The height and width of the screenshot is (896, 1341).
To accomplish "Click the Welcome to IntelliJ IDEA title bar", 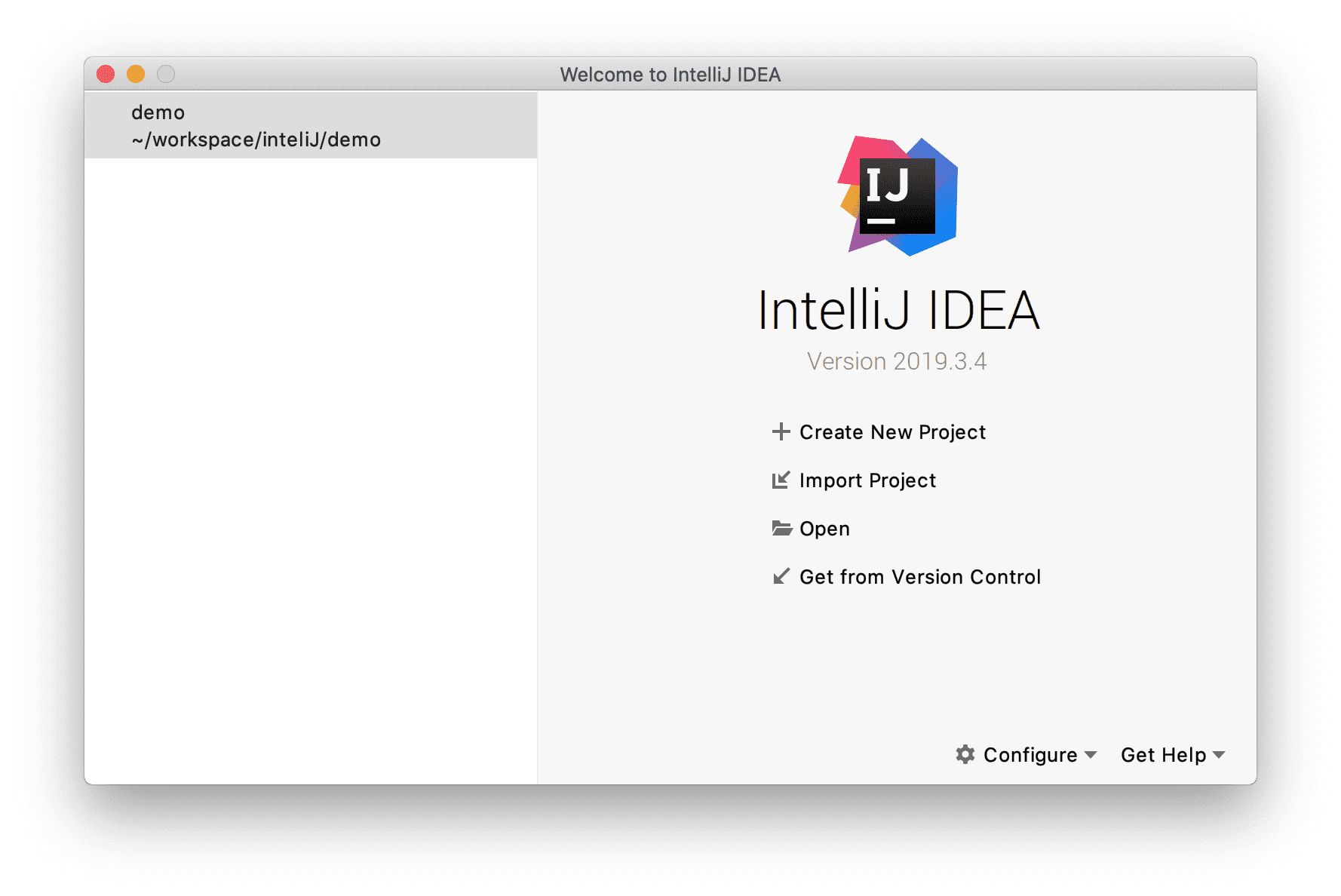I will click(670, 75).
